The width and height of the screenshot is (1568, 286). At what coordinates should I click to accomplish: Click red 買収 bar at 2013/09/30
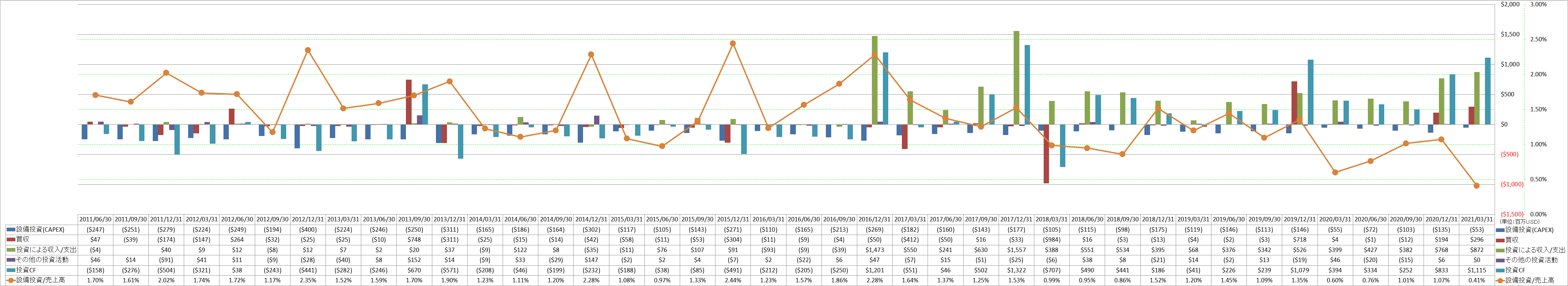409,102
